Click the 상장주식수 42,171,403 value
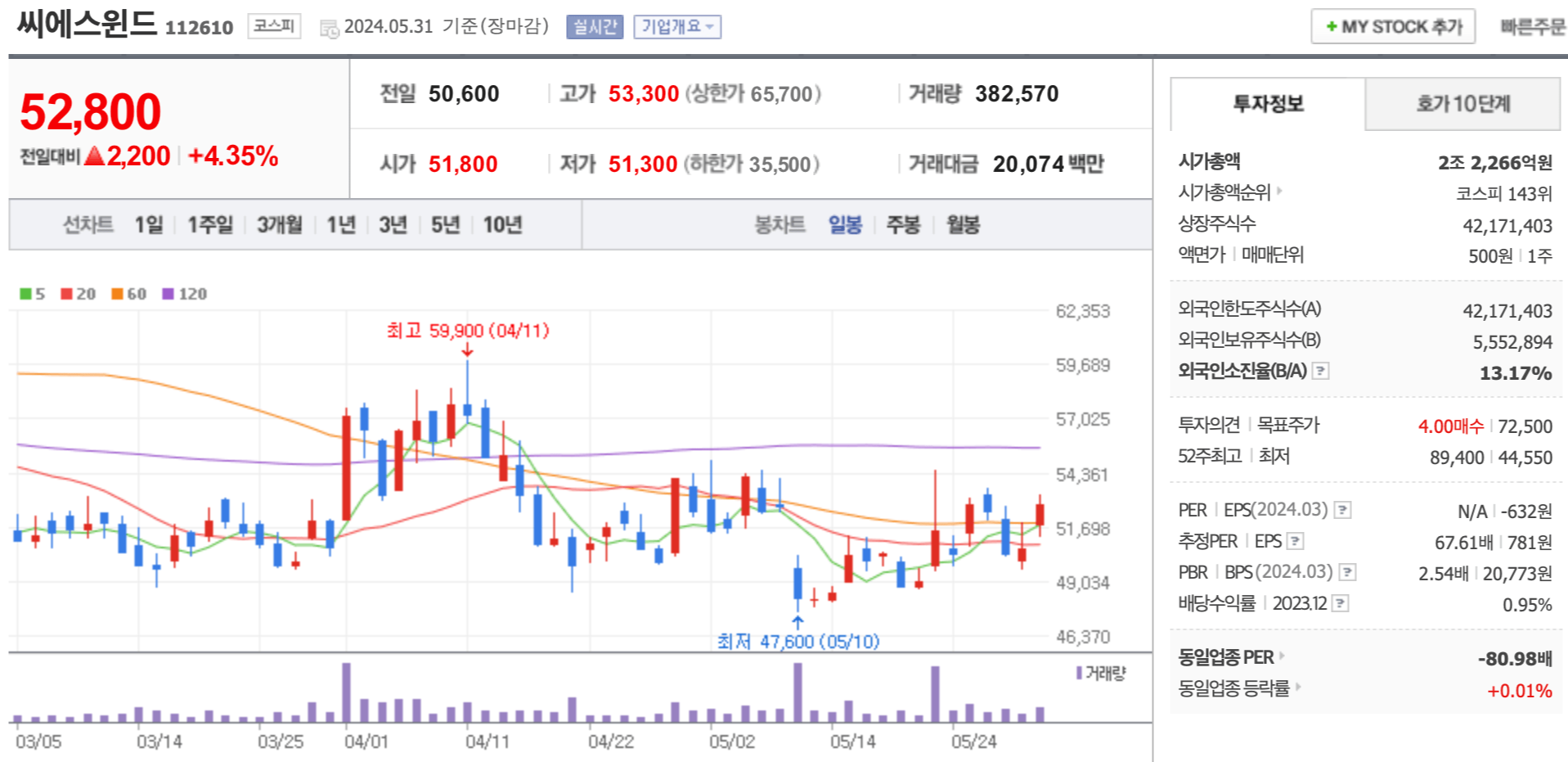The height and width of the screenshot is (762, 1568). tap(1507, 226)
